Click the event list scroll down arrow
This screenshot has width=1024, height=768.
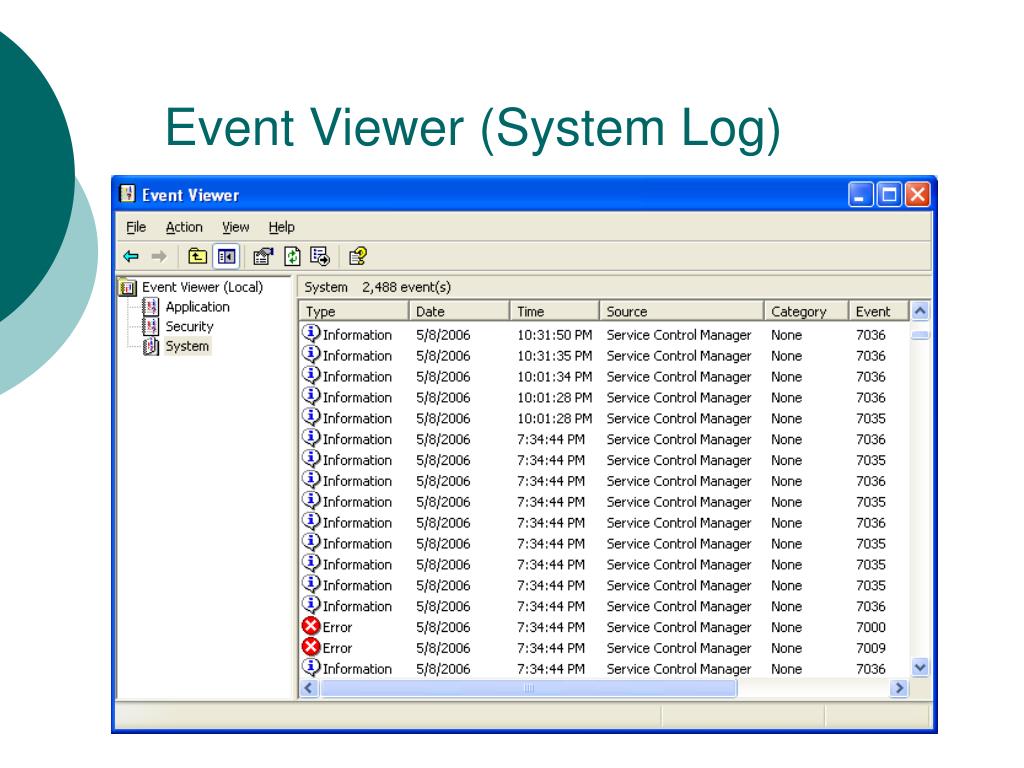click(920, 667)
